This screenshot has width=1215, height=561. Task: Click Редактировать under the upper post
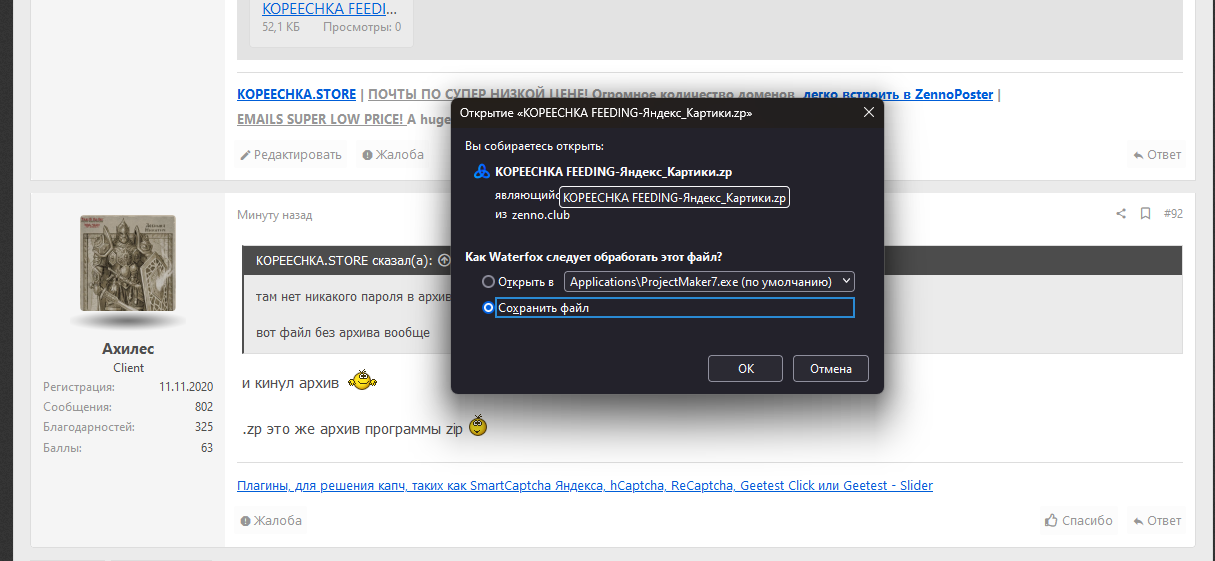(x=291, y=155)
